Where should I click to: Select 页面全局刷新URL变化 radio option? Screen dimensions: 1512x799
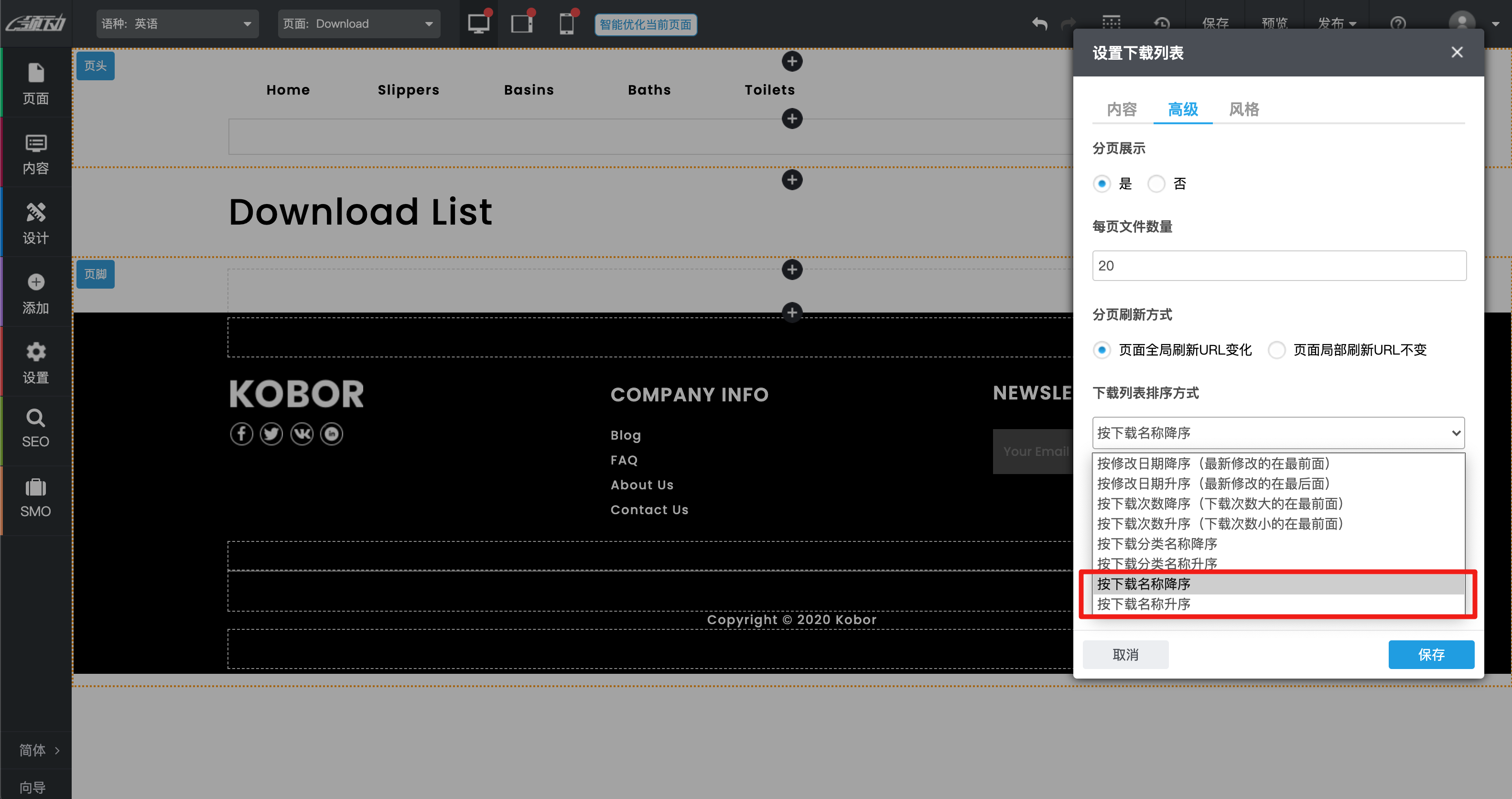tap(1102, 350)
